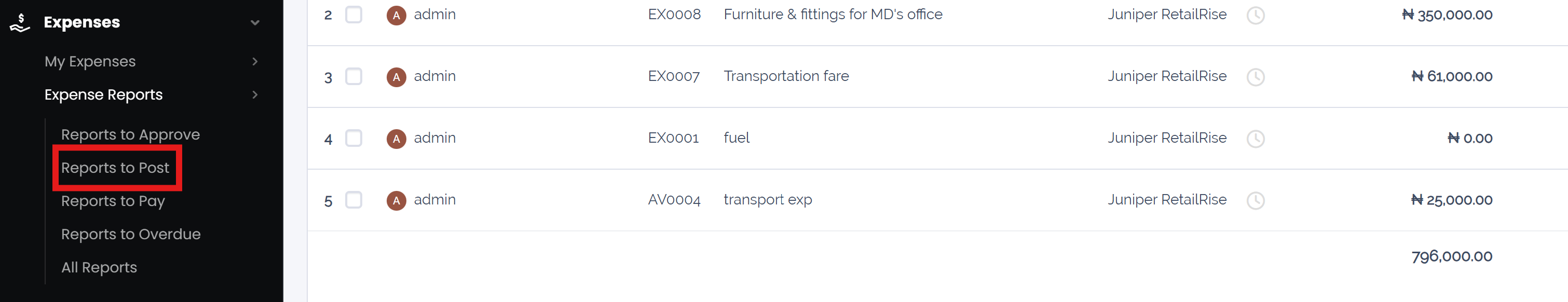This screenshot has height=302, width=1568.
Task: Select the Juniper RetailRise entry on row 3
Action: tap(1167, 77)
